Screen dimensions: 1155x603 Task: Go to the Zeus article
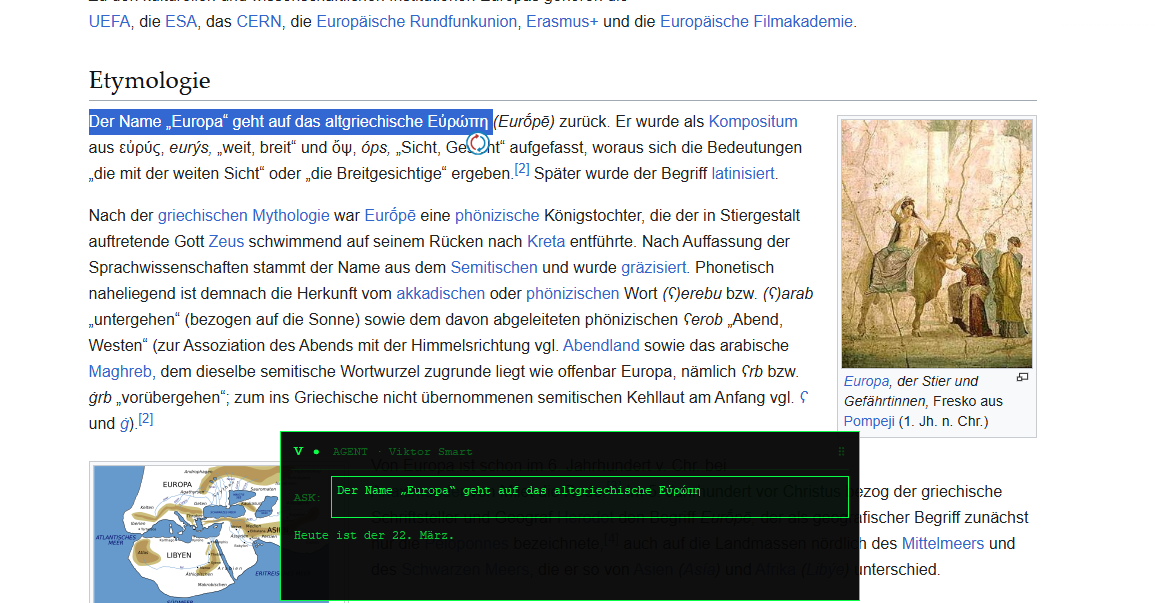[226, 241]
